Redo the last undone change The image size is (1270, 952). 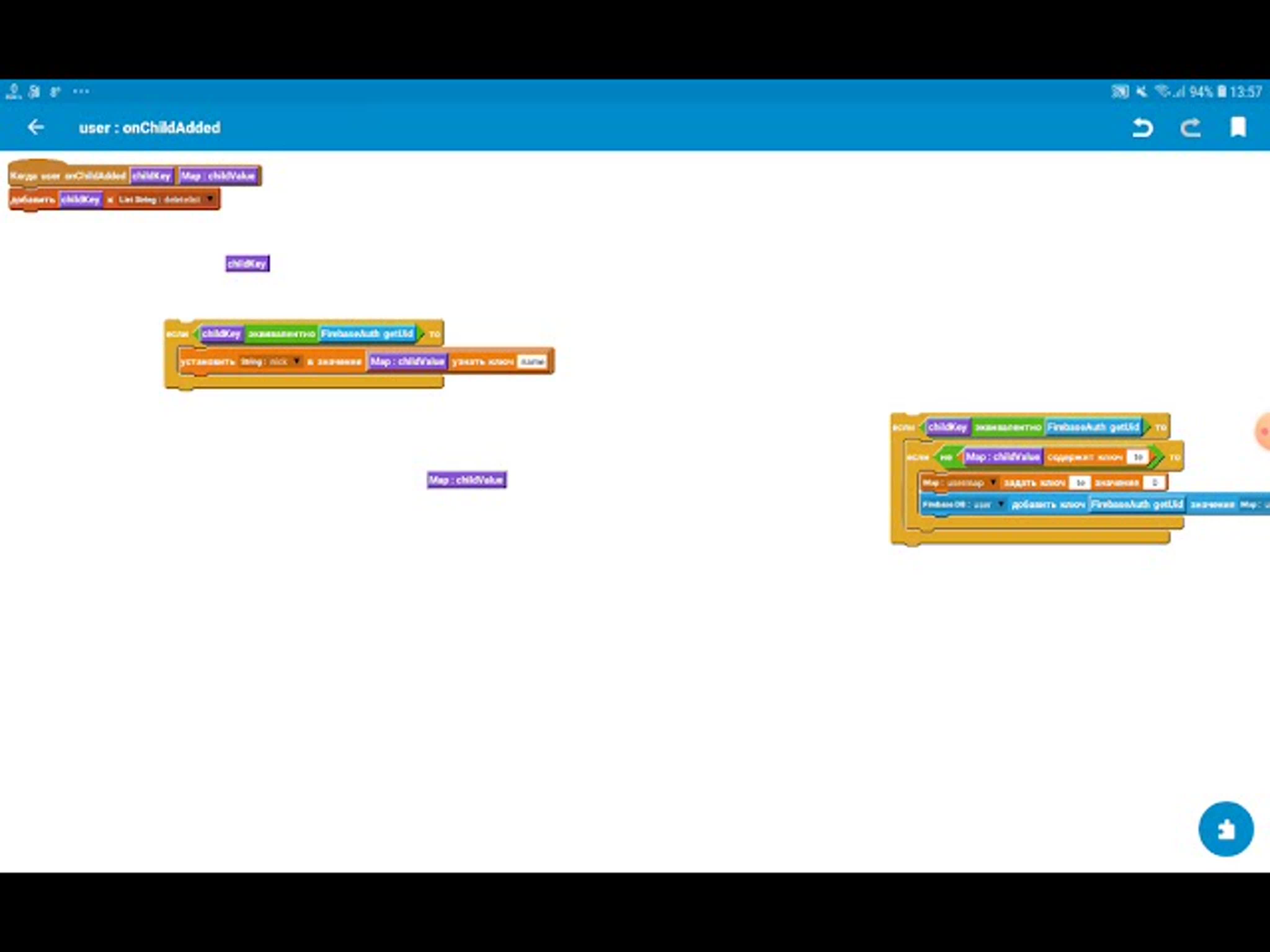(x=1190, y=127)
